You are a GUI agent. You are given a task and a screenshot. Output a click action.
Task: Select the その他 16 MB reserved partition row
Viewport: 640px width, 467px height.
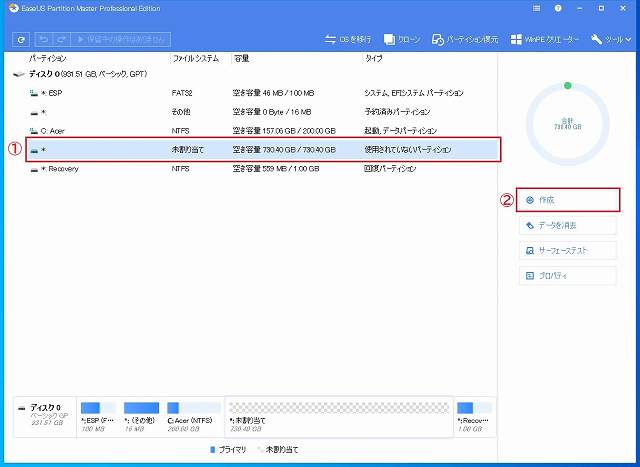tap(261, 112)
